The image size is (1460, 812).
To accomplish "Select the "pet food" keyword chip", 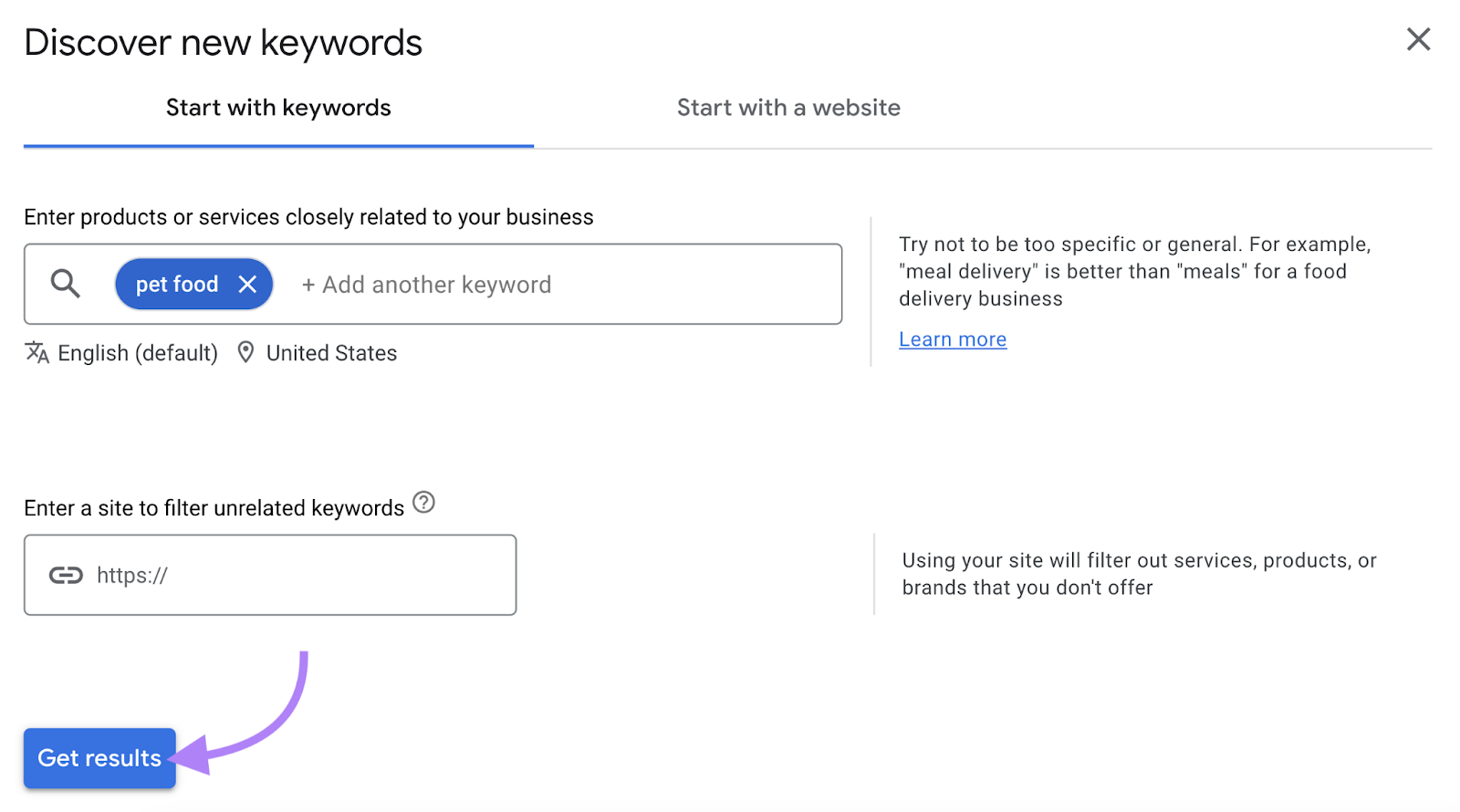I will [176, 285].
